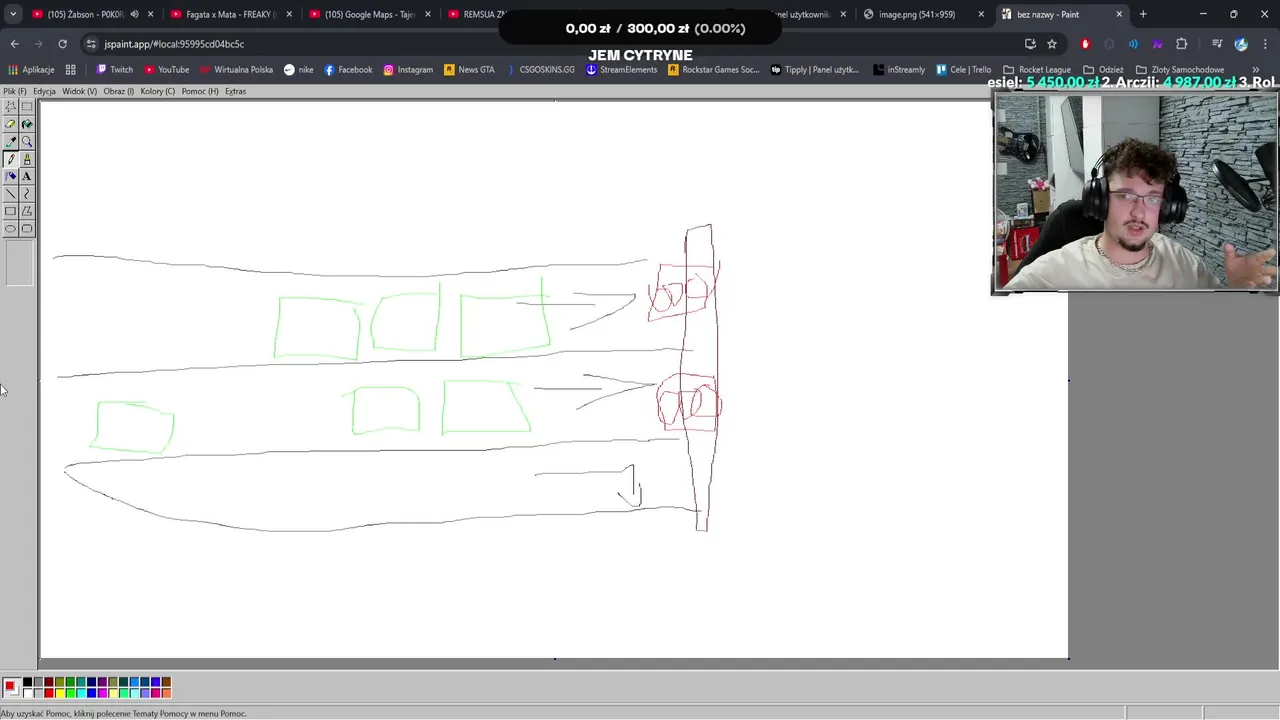Select the Eraser tool

[10, 124]
